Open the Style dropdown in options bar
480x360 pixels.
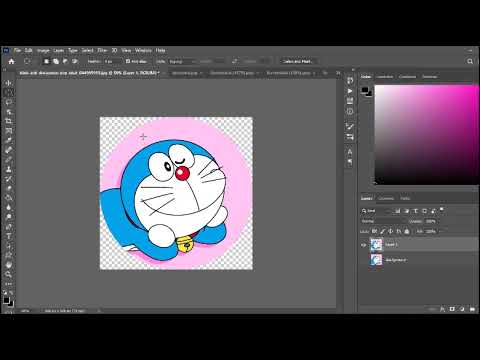tap(182, 62)
